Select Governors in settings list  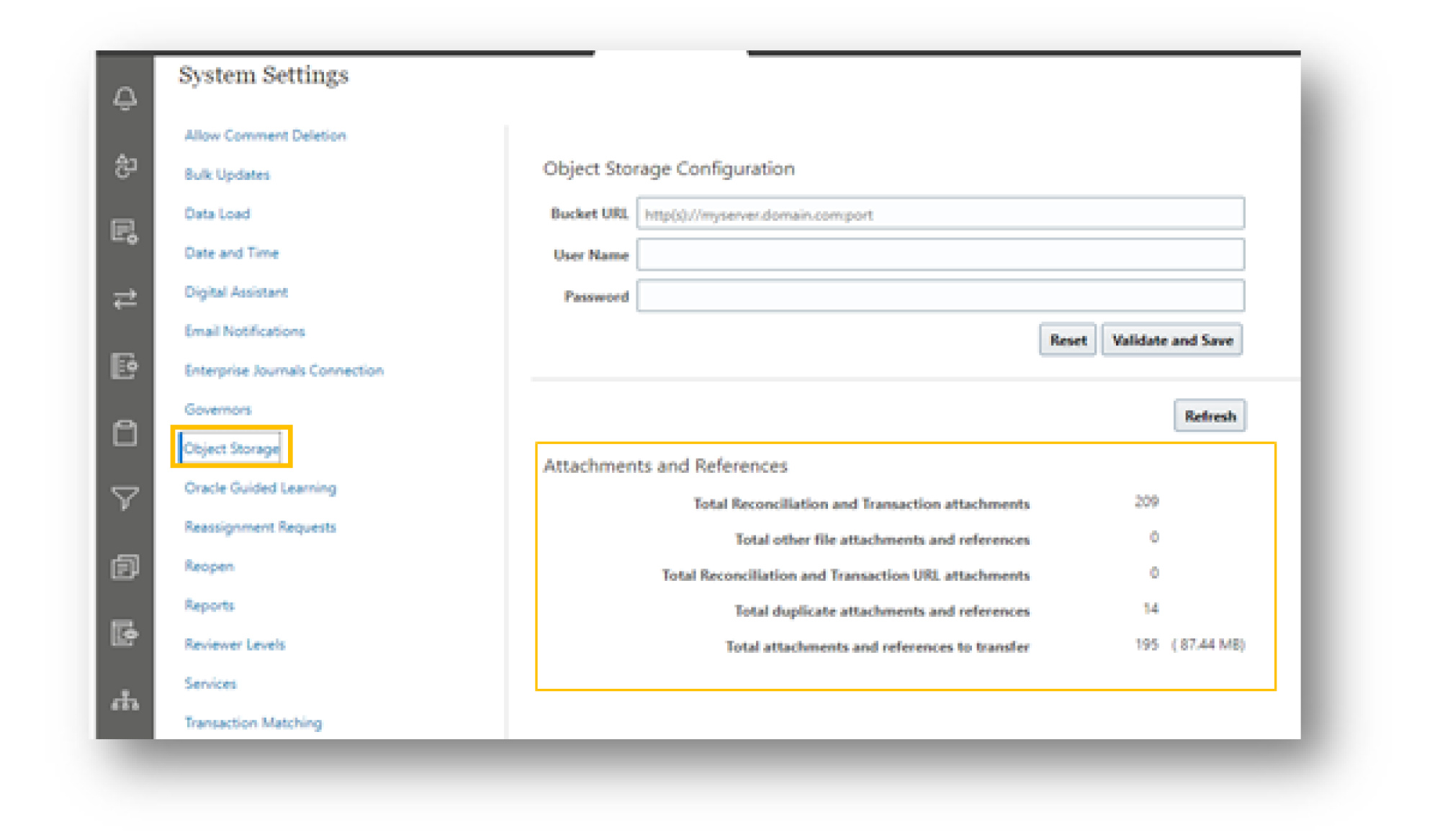(217, 410)
